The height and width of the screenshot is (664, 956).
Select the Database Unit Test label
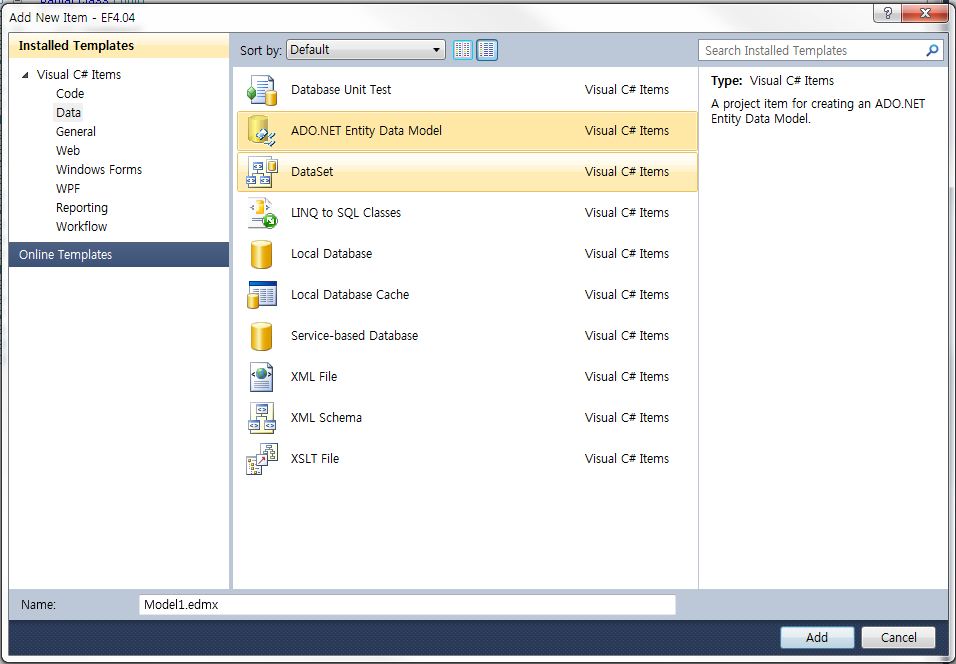tap(341, 90)
